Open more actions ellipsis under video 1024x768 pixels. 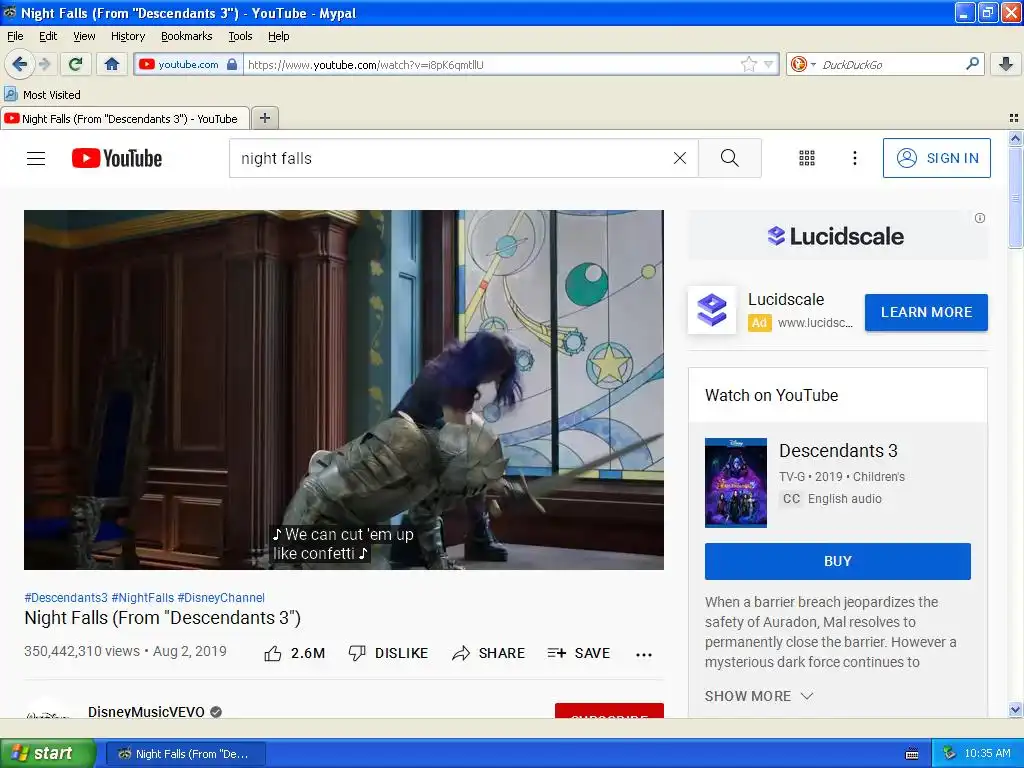(644, 654)
